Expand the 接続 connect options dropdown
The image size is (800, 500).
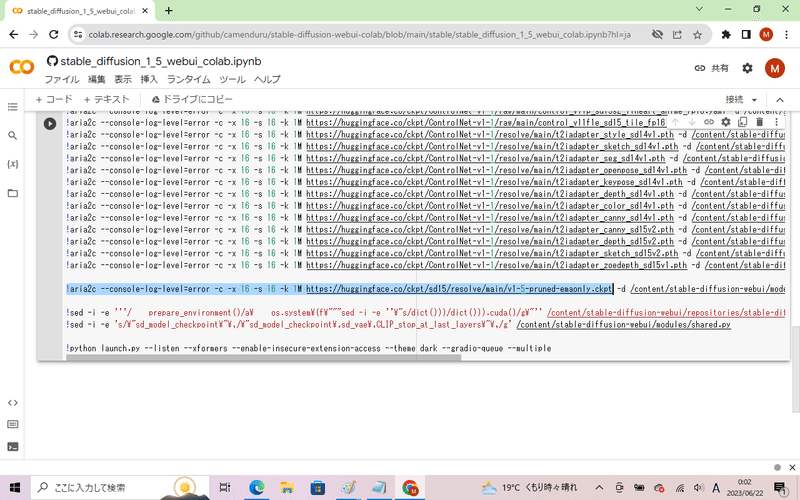coord(754,100)
